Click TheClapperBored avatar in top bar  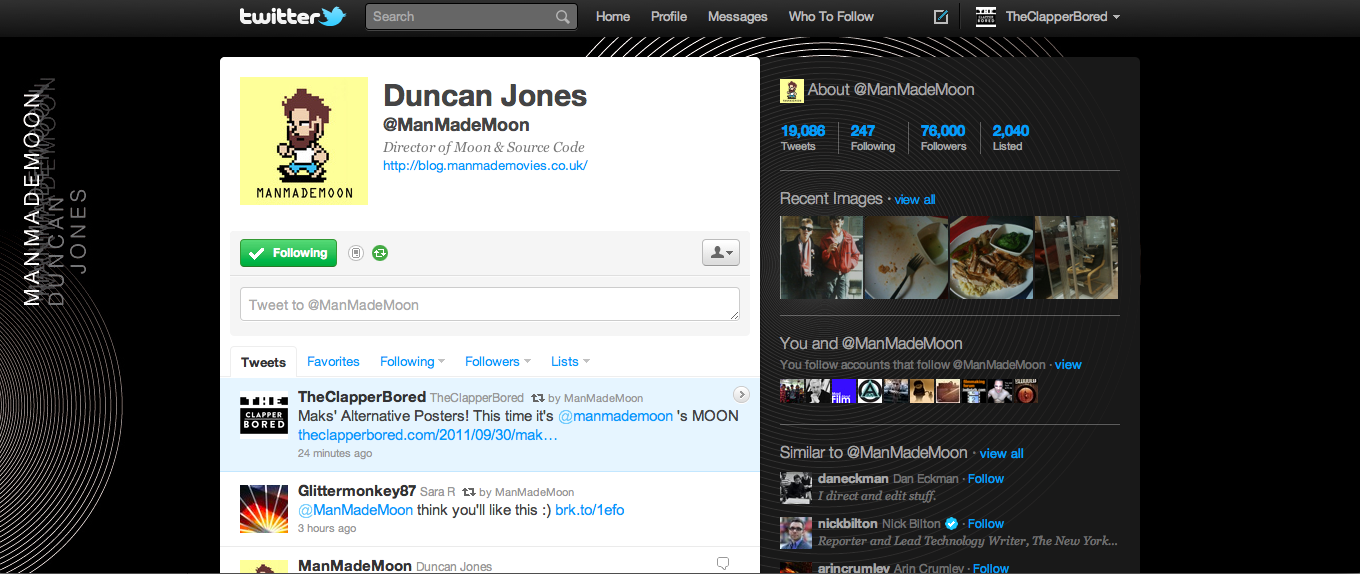tap(985, 17)
